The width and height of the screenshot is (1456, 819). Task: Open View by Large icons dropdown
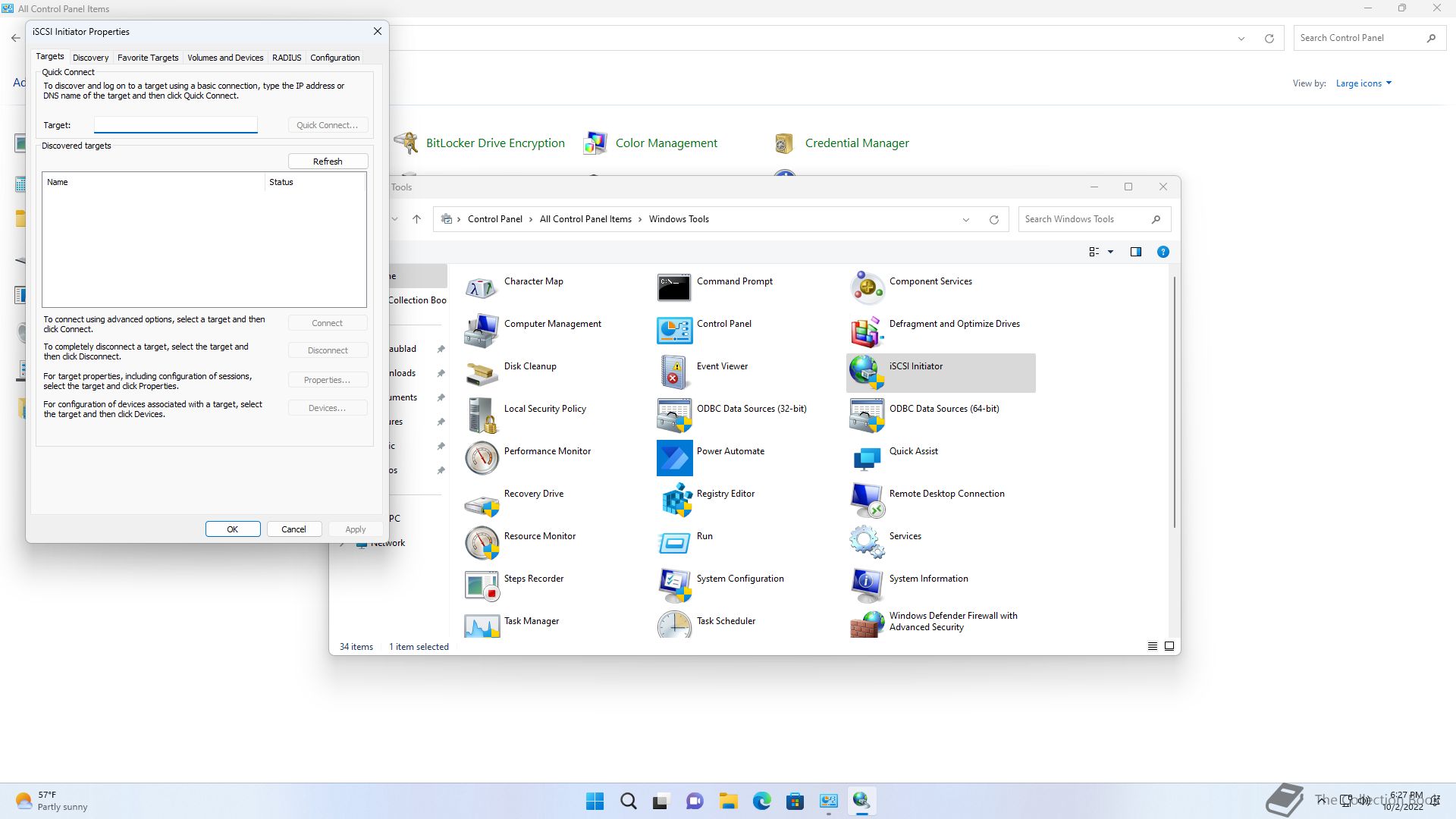point(1363,83)
